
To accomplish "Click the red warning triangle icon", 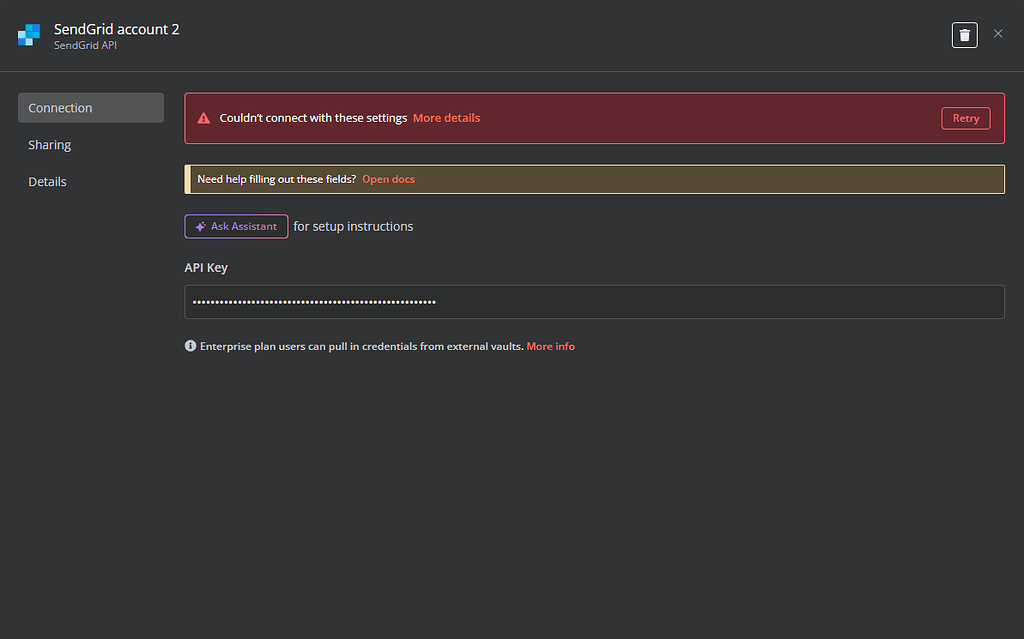I will click(x=203, y=118).
